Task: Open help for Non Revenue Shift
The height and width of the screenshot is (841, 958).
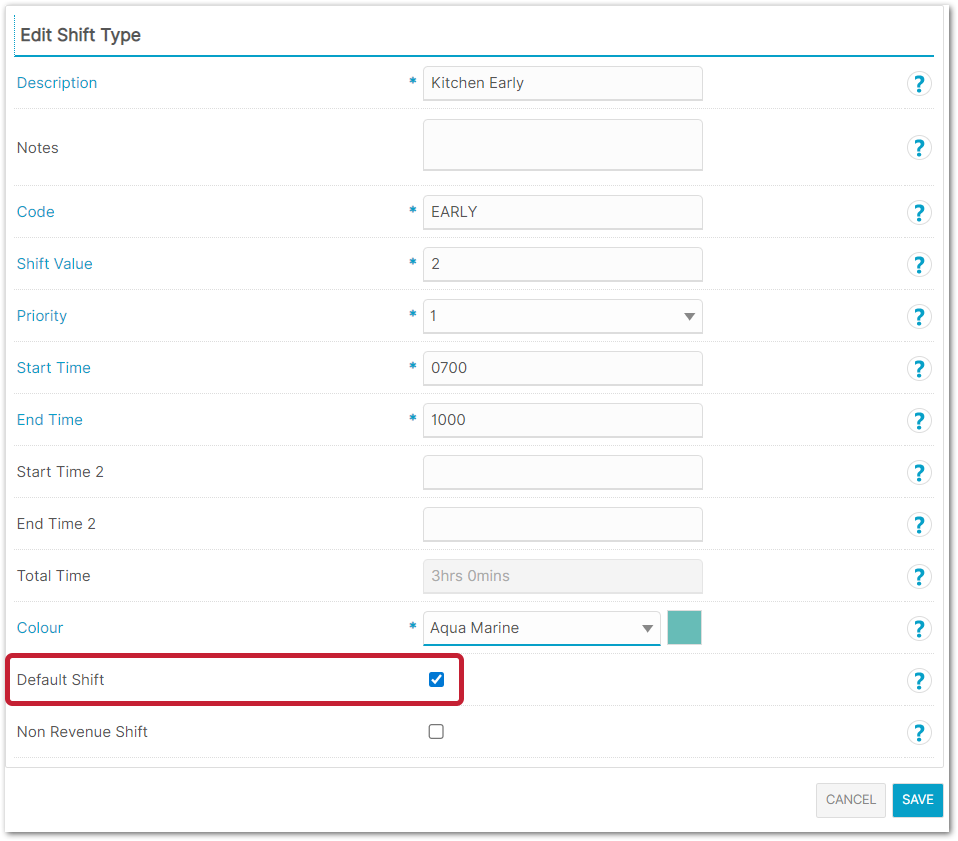Action: pyautogui.click(x=918, y=732)
